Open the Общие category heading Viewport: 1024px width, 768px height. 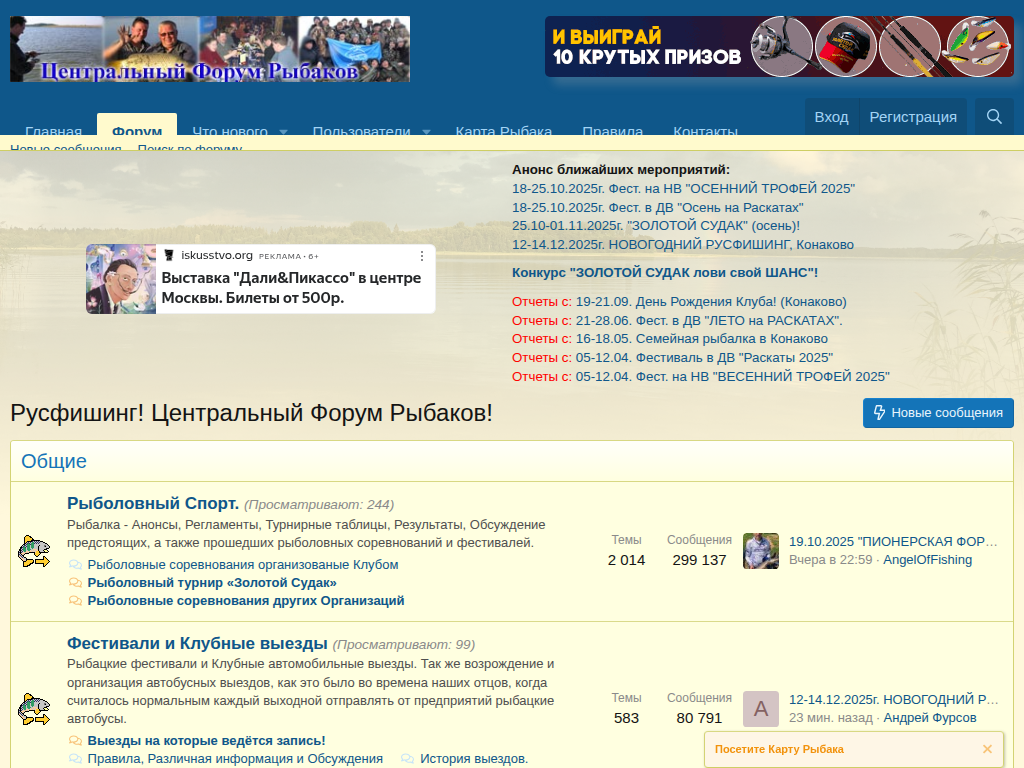coord(54,461)
